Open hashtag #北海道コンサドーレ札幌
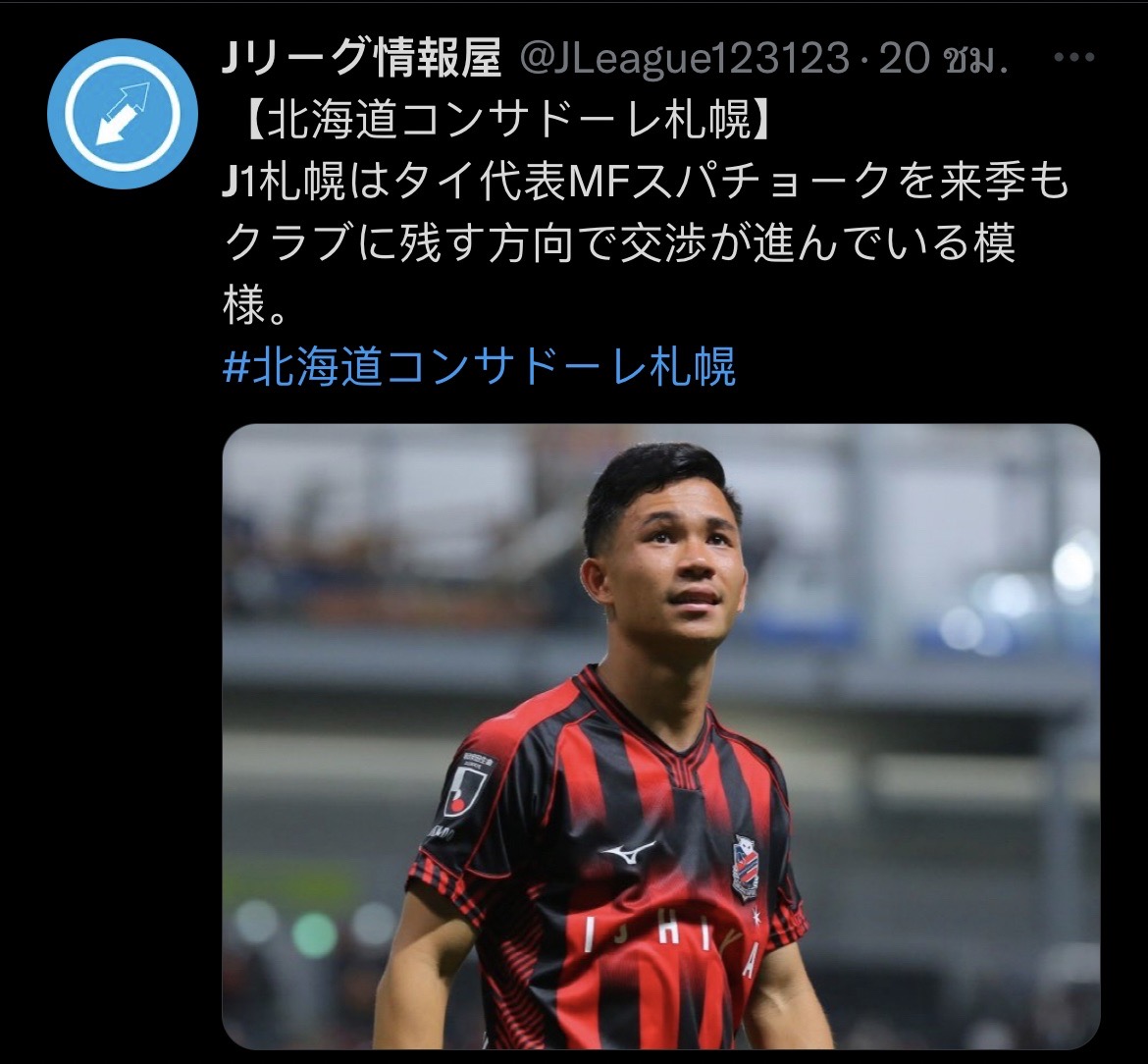 479,367
